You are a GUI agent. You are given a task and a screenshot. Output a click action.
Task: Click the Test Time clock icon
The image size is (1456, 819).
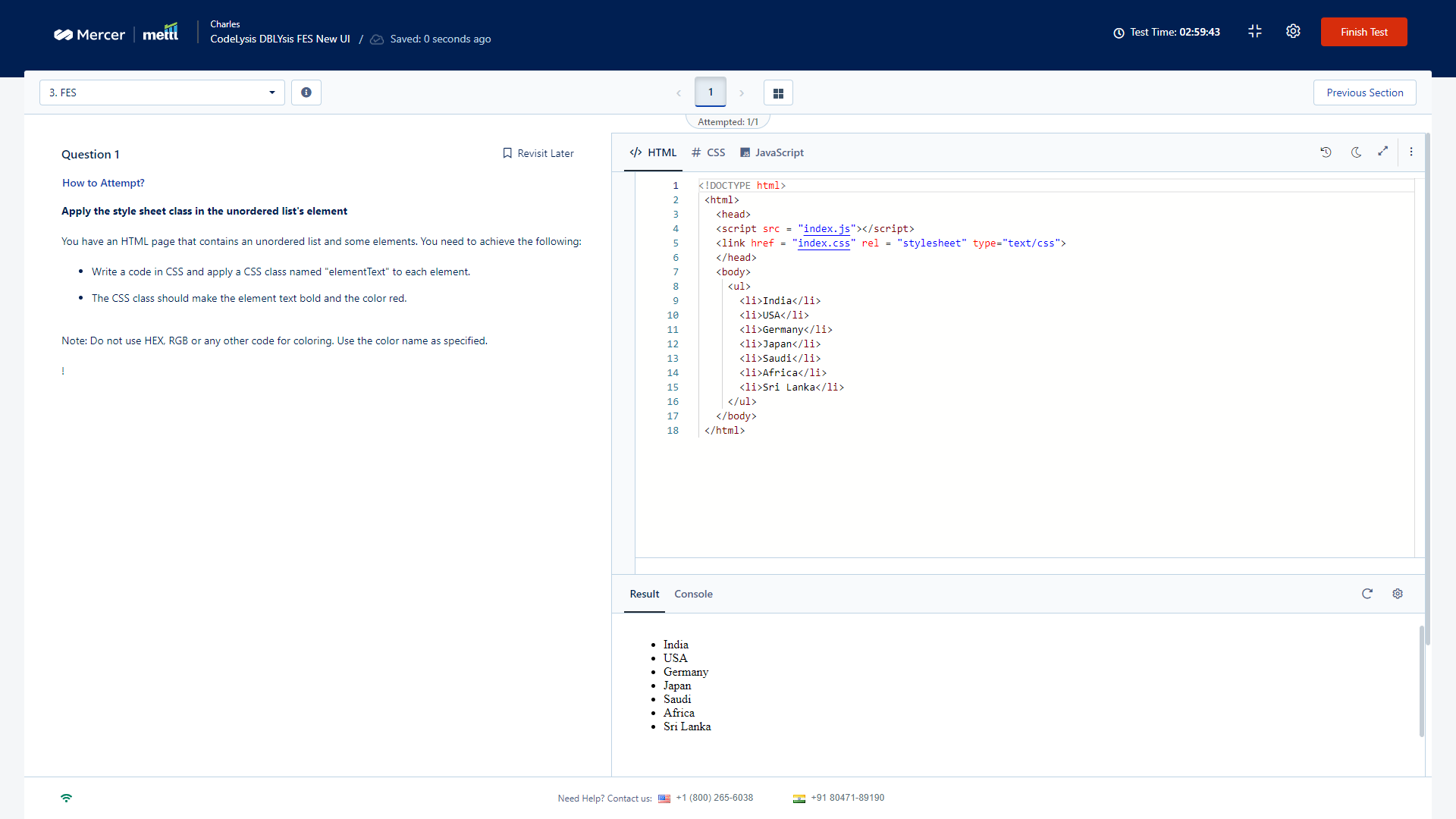[1119, 33]
